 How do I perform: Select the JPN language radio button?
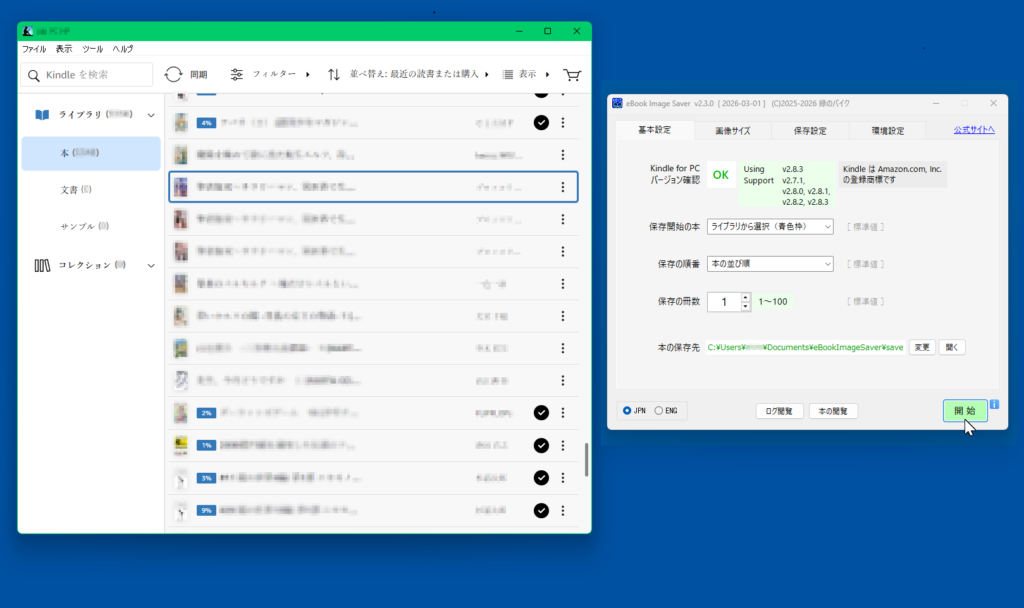click(x=627, y=411)
